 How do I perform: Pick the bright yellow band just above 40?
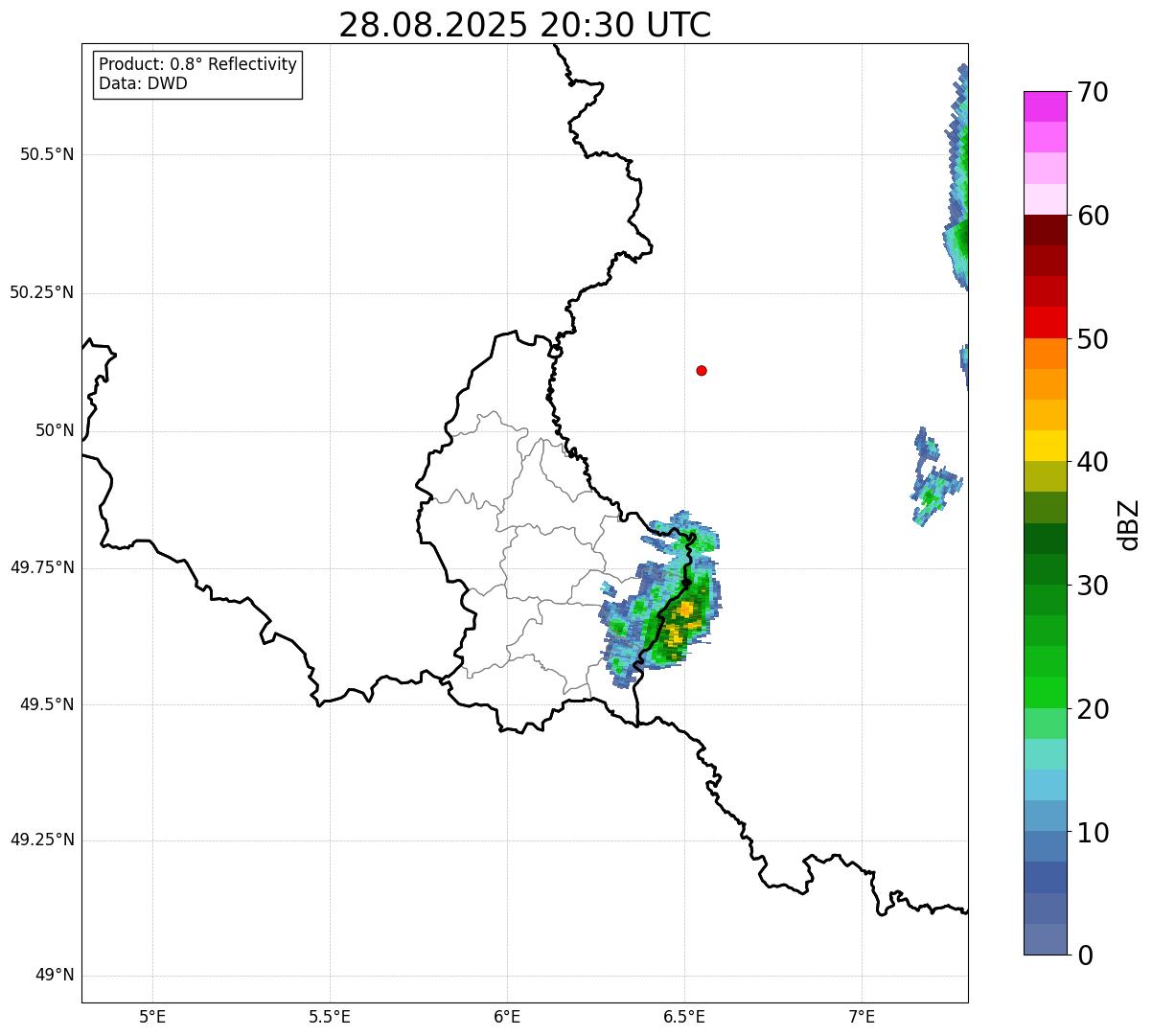point(1045,446)
